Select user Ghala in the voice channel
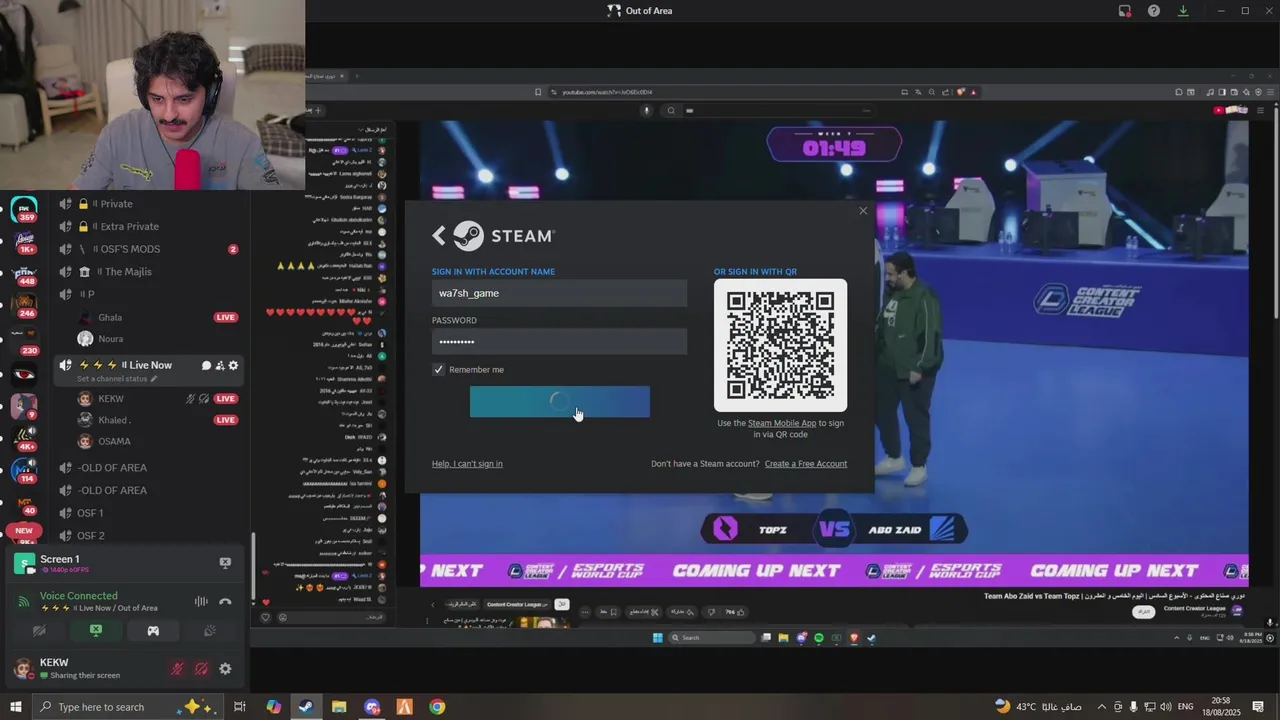The image size is (1280, 720). [x=110, y=318]
